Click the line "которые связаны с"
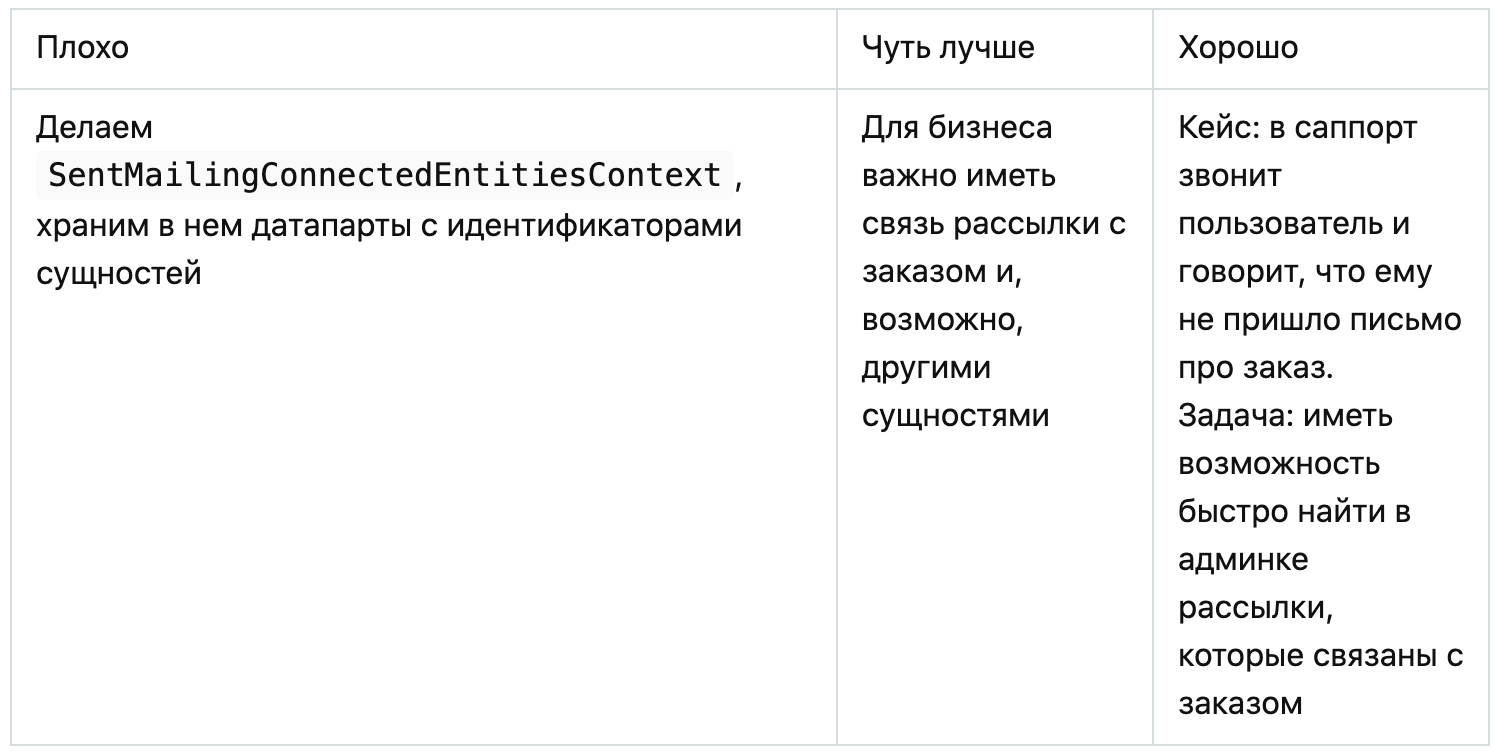Screen dimensions: 1498x752 [1320, 656]
